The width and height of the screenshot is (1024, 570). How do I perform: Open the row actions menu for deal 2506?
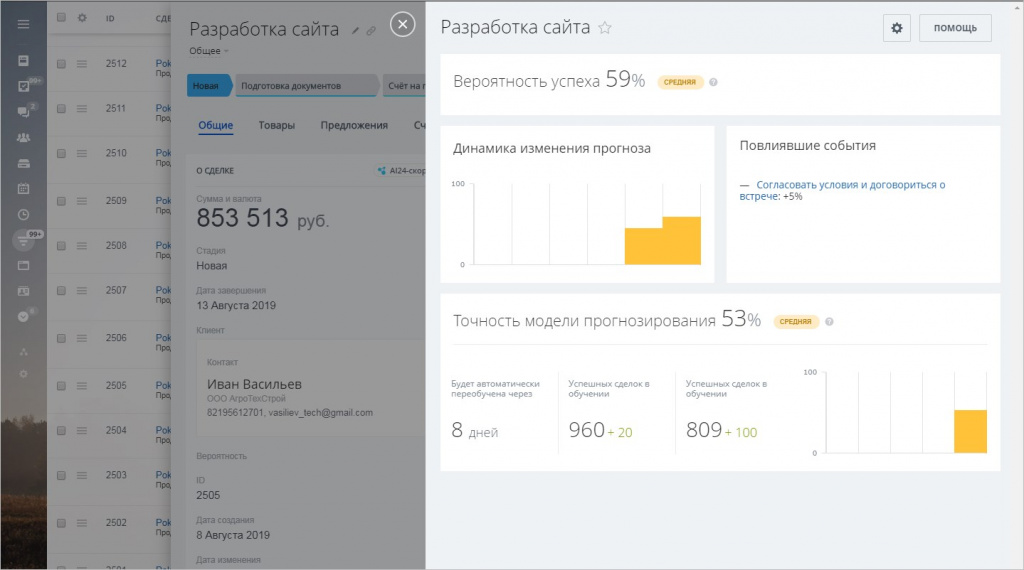click(82, 339)
